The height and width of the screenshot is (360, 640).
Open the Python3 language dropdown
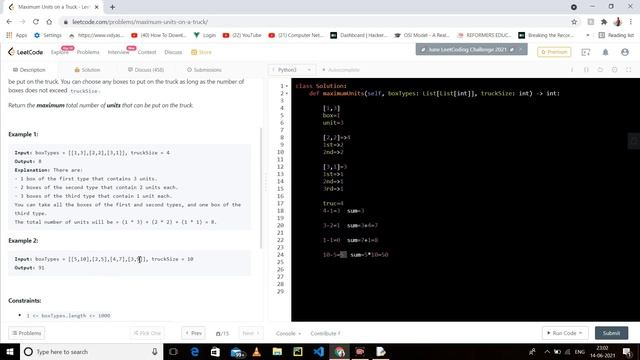coord(292,70)
